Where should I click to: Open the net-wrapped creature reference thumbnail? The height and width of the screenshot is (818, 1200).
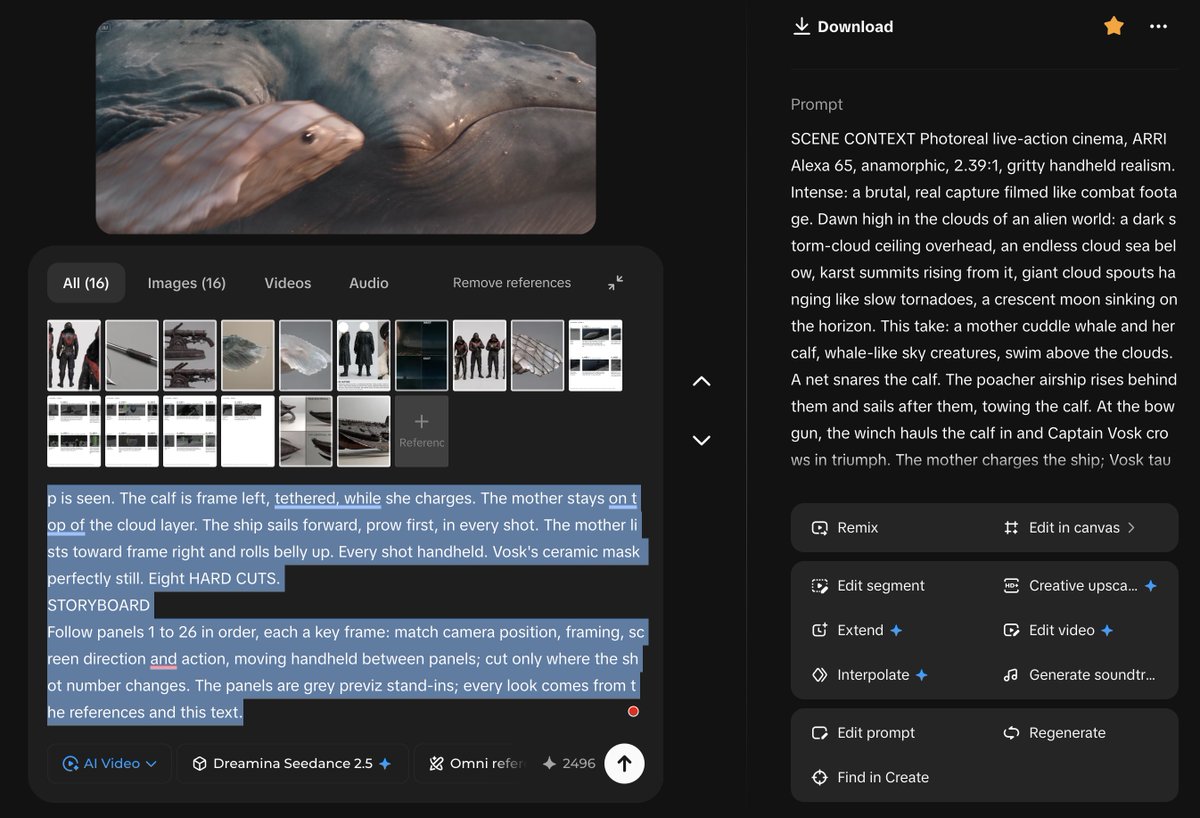pyautogui.click(x=538, y=355)
